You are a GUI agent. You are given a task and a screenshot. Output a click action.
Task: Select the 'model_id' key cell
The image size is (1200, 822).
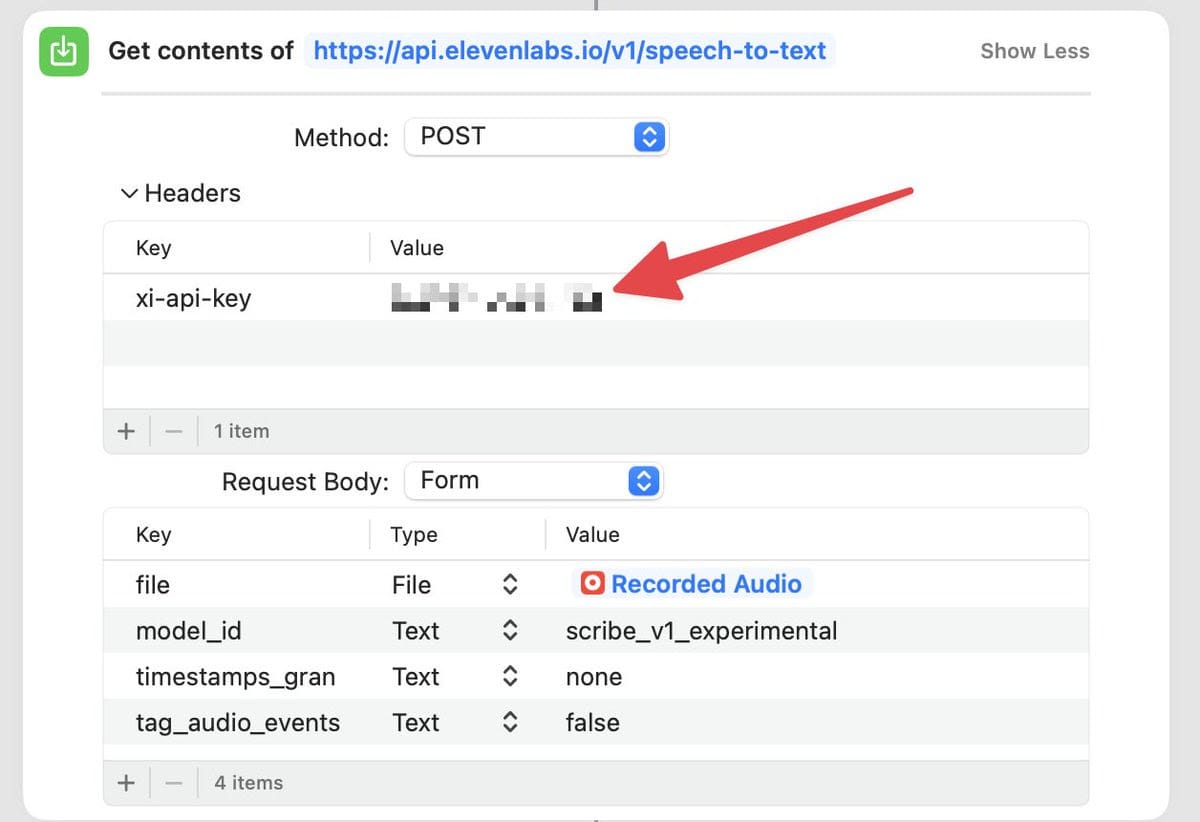pyautogui.click(x=188, y=631)
